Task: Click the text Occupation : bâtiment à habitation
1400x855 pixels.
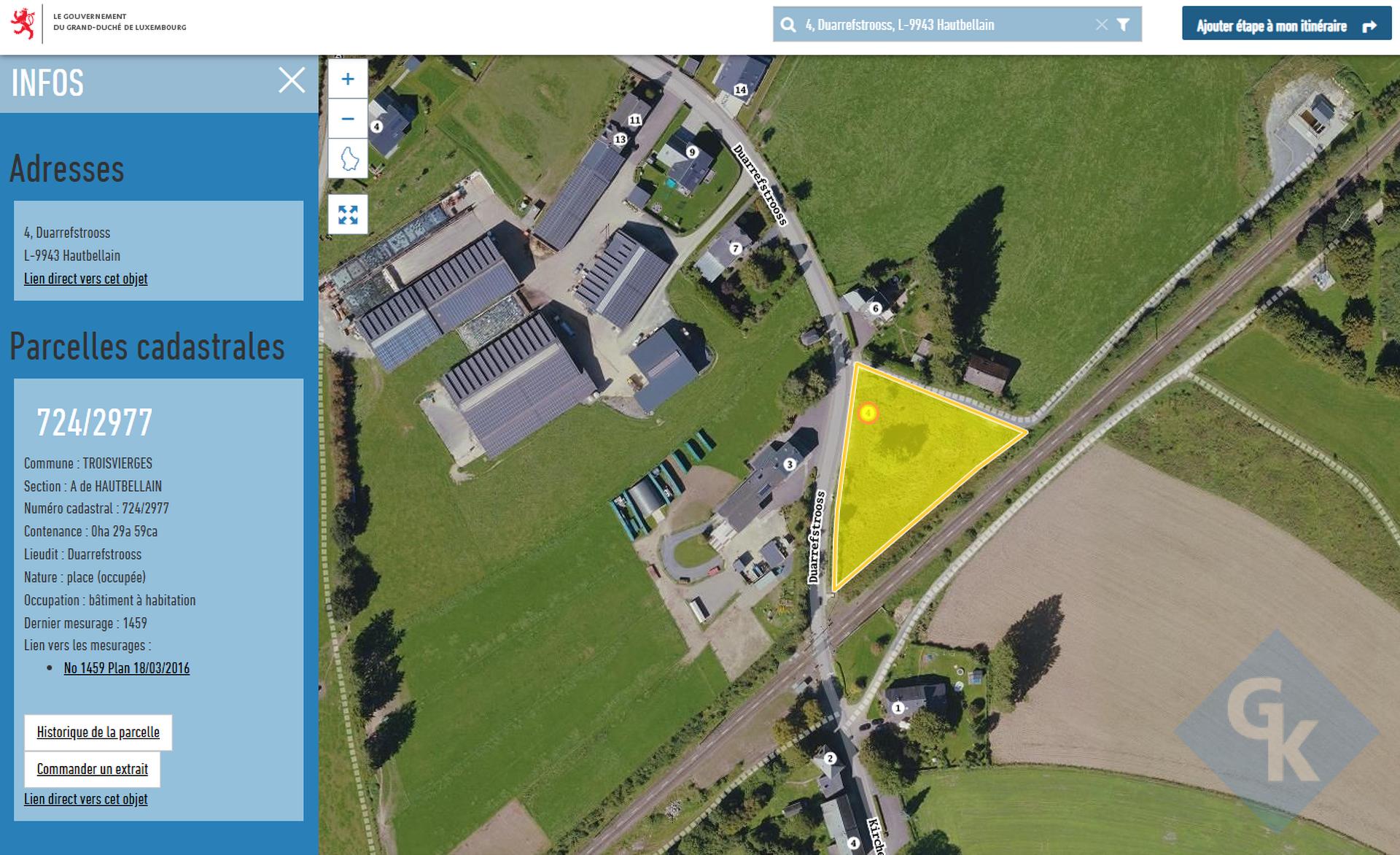Action: [x=110, y=600]
